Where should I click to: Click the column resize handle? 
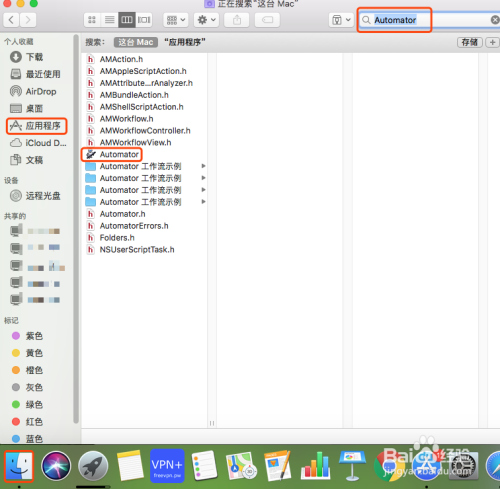(212, 423)
